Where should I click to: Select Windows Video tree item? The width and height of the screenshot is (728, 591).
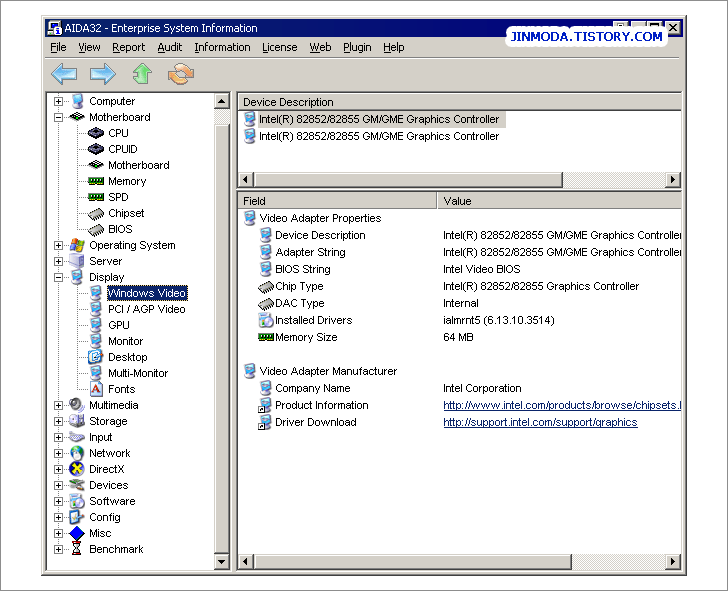click(x=147, y=293)
